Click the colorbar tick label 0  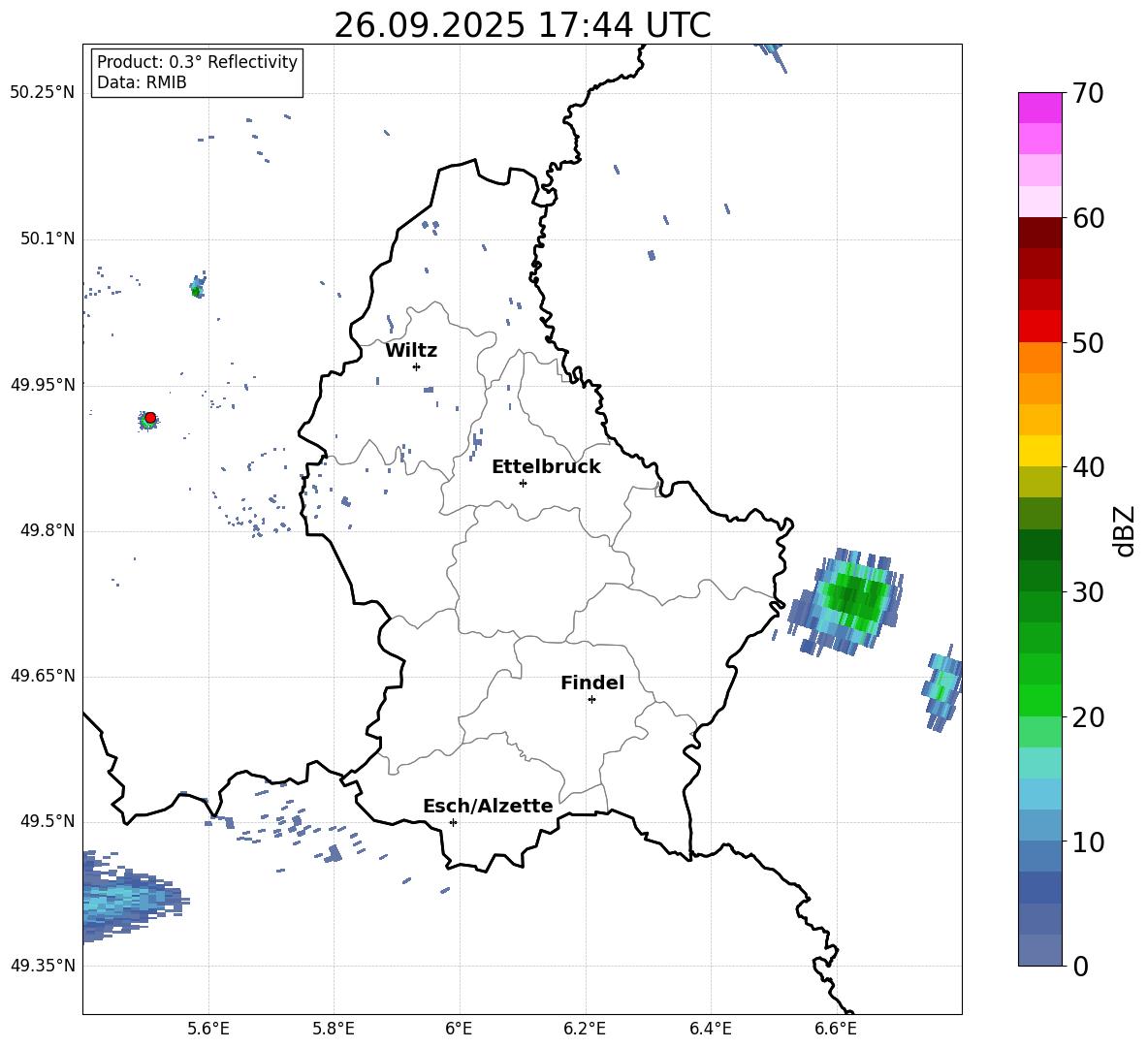(x=1080, y=966)
